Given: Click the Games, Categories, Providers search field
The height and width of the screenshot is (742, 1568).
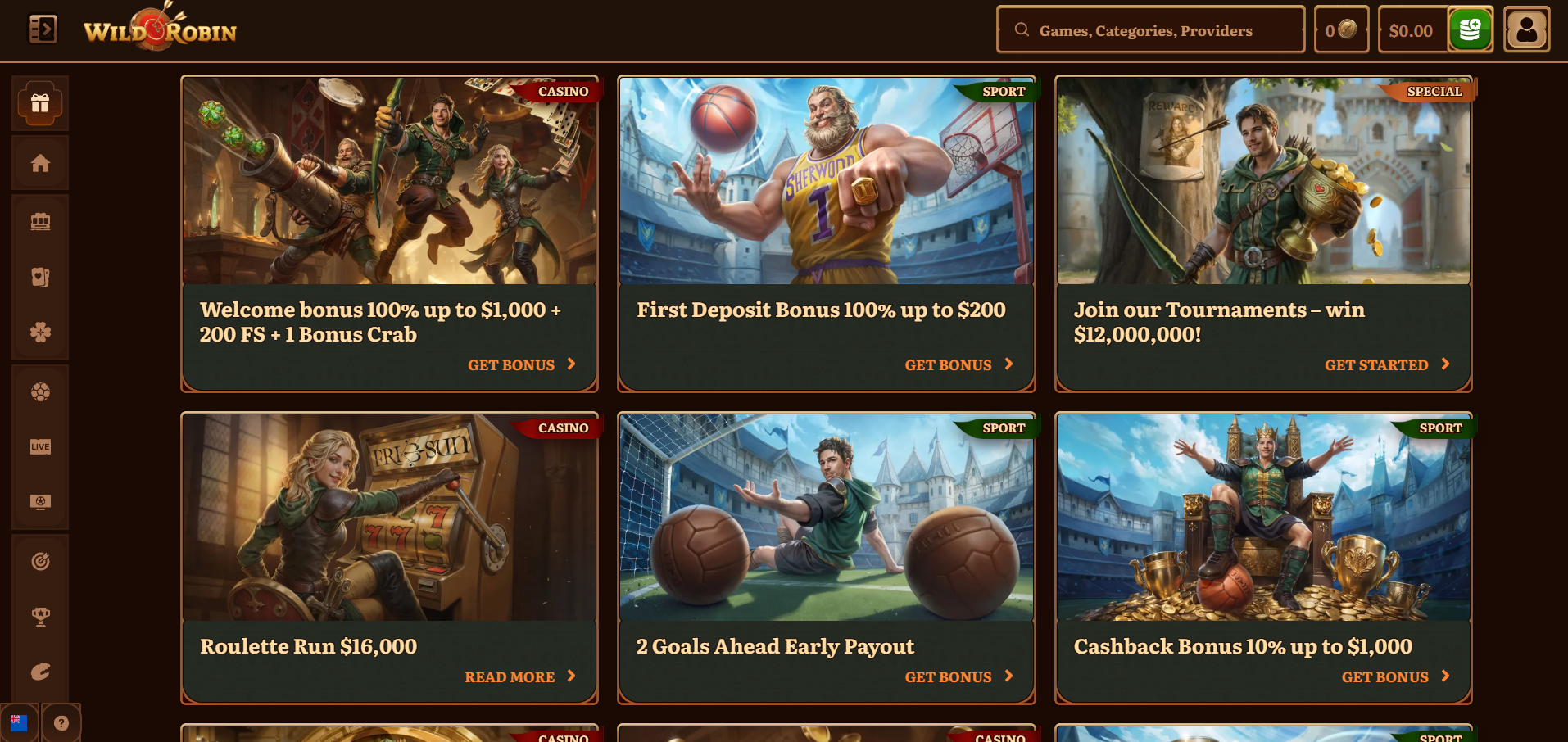Looking at the screenshot, I should coord(1150,30).
